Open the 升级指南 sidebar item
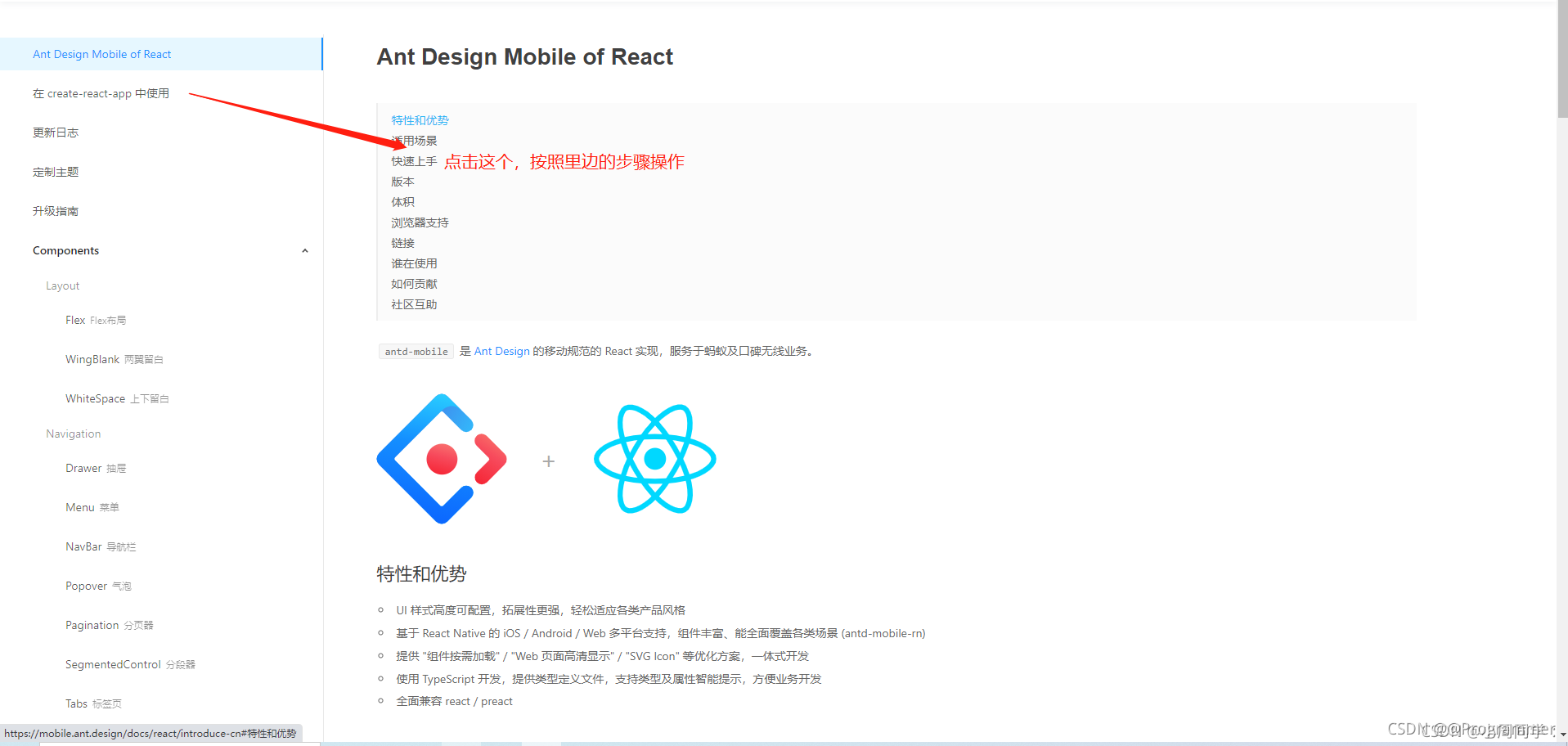Screen dimensions: 1568x746 [56, 211]
